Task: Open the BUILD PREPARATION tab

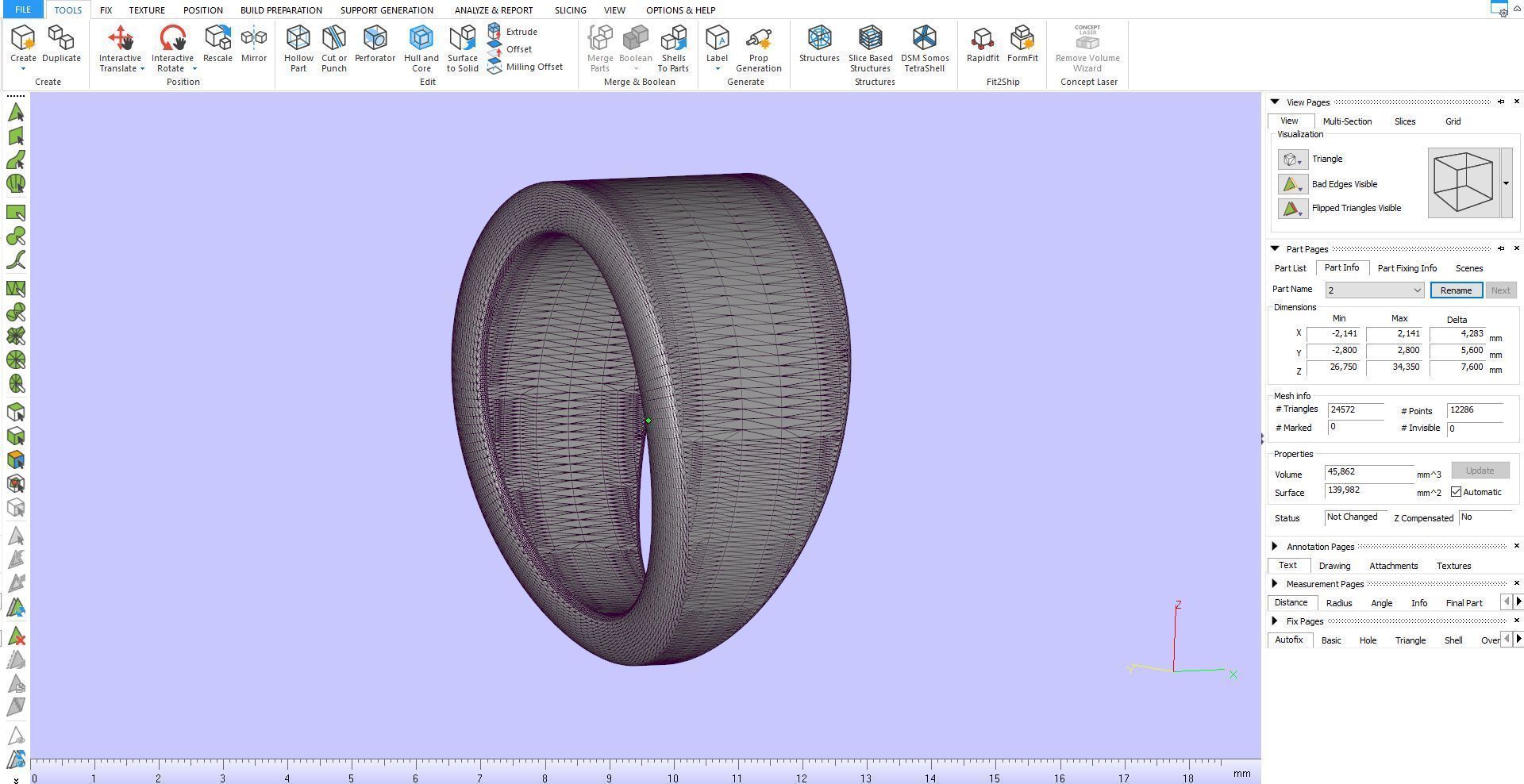Action: click(x=281, y=10)
